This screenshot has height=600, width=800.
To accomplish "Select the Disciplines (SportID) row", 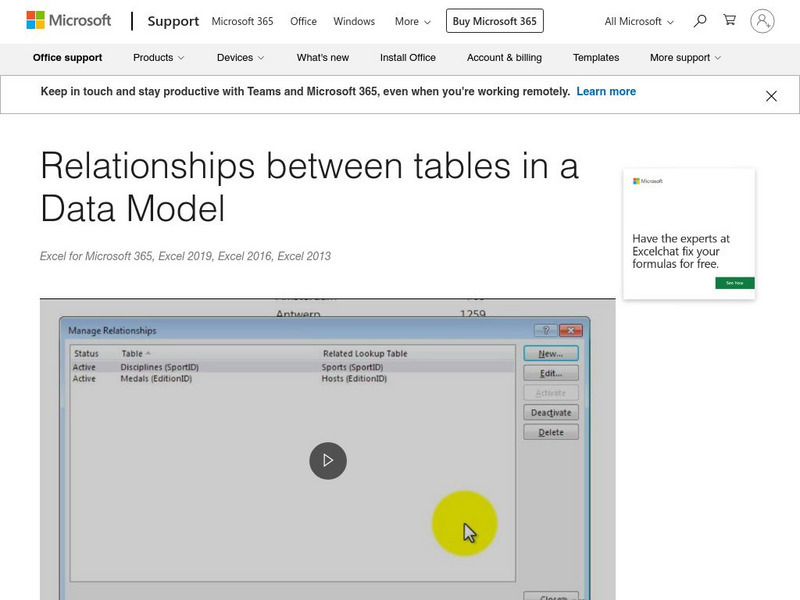I will (x=292, y=367).
